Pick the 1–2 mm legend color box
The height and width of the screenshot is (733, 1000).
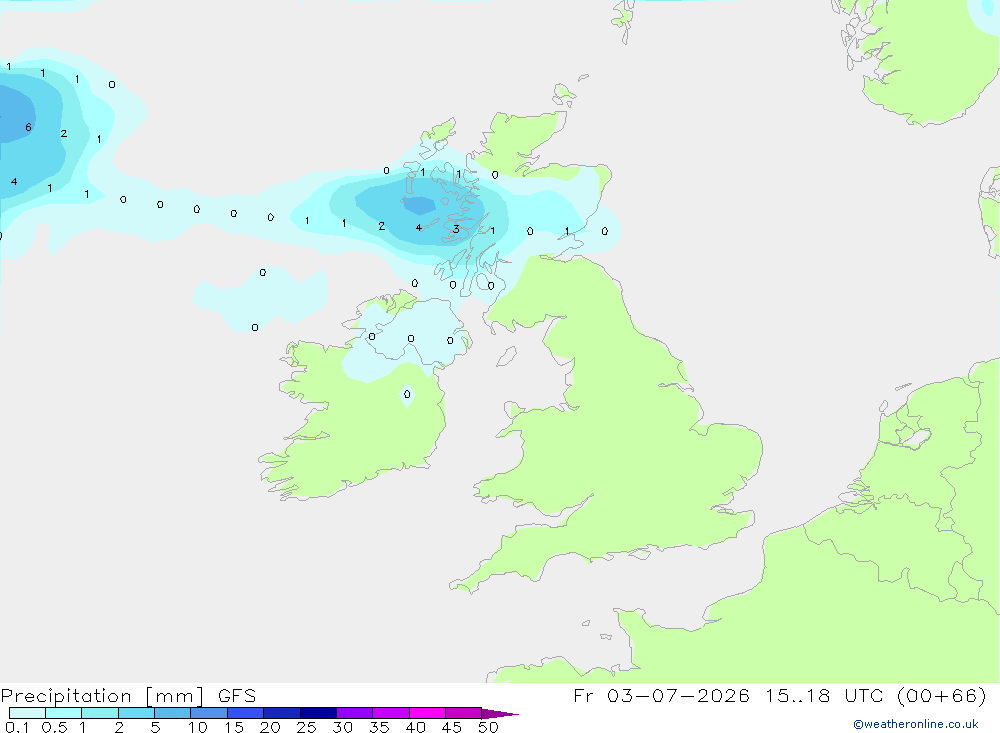click(99, 713)
